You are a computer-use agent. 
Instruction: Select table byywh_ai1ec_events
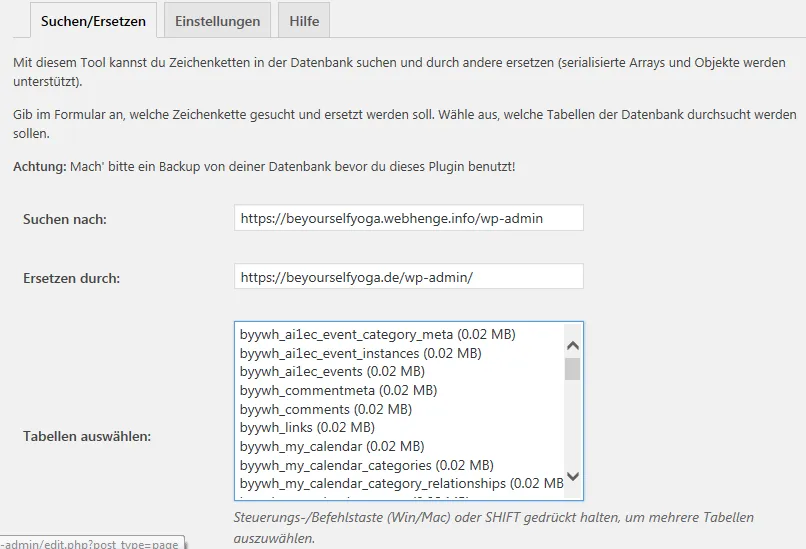click(x=332, y=372)
